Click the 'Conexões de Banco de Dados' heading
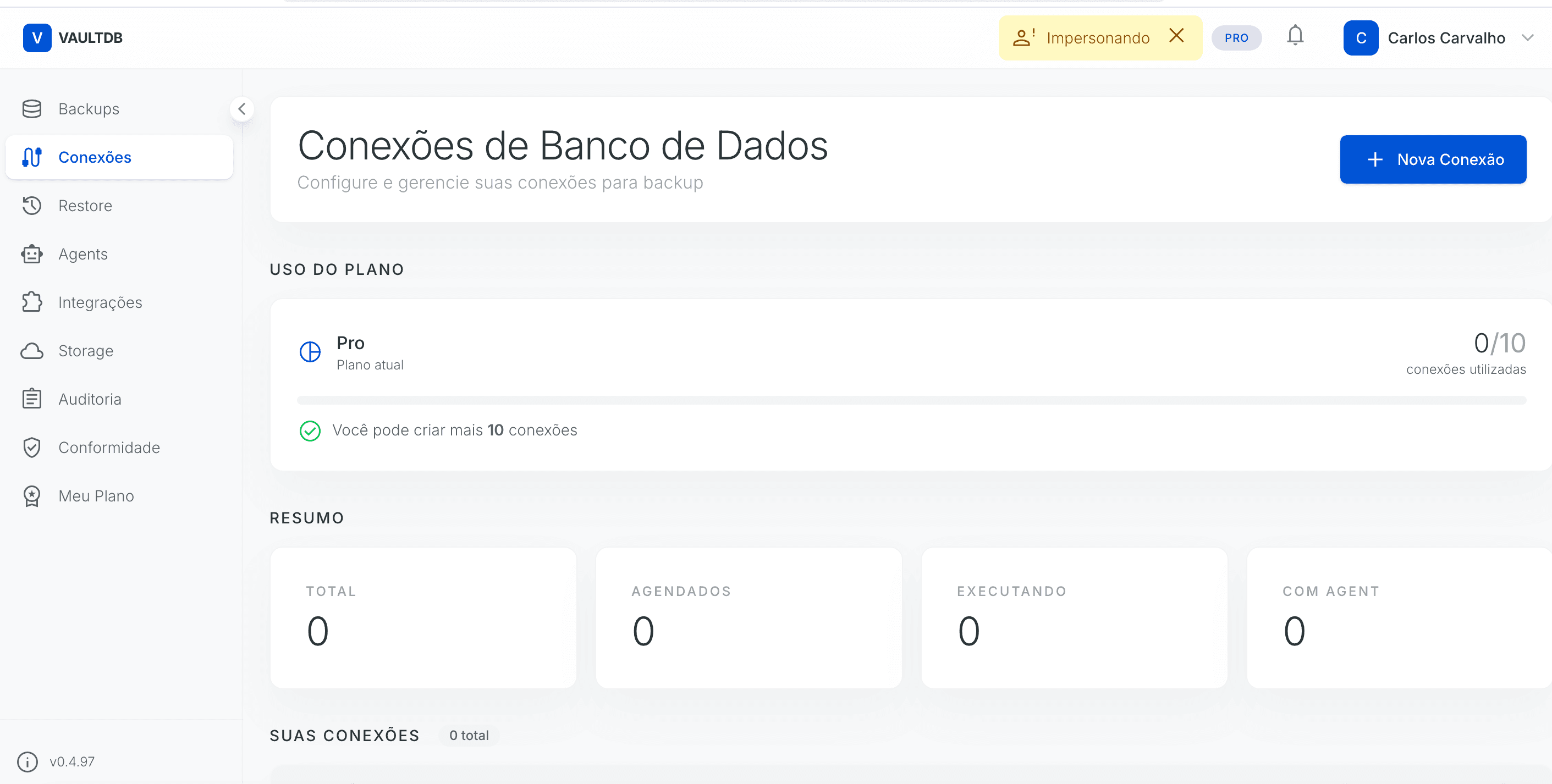Image resolution: width=1552 pixels, height=784 pixels. click(563, 145)
